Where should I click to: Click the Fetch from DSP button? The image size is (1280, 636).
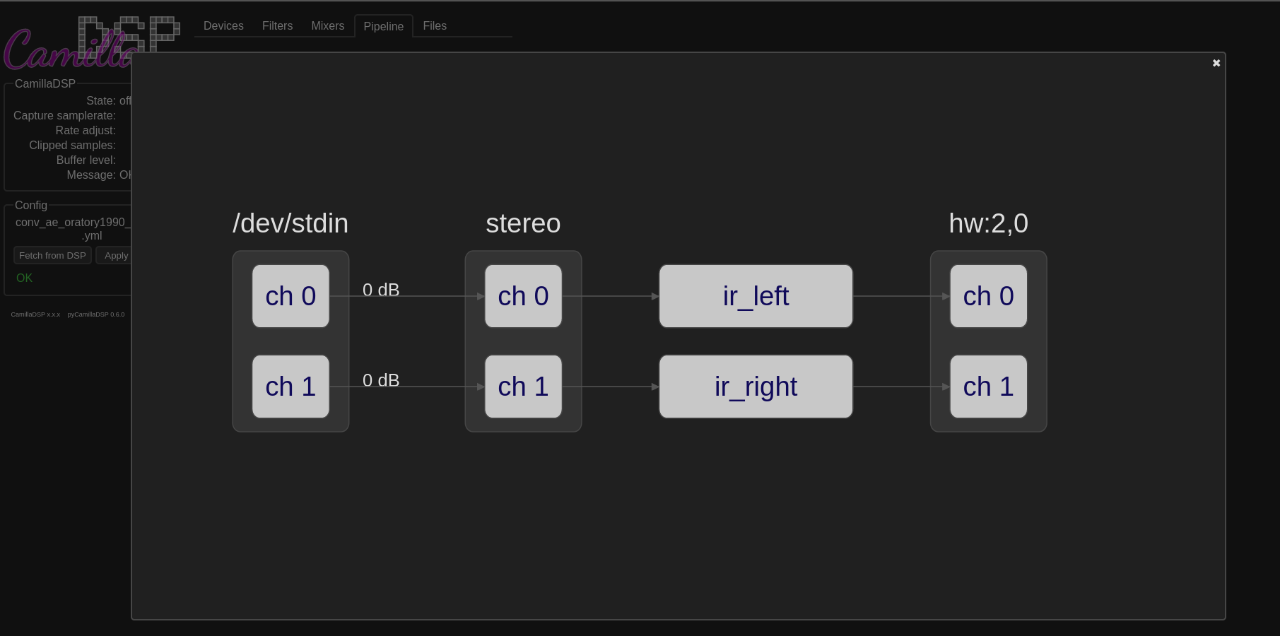53,256
